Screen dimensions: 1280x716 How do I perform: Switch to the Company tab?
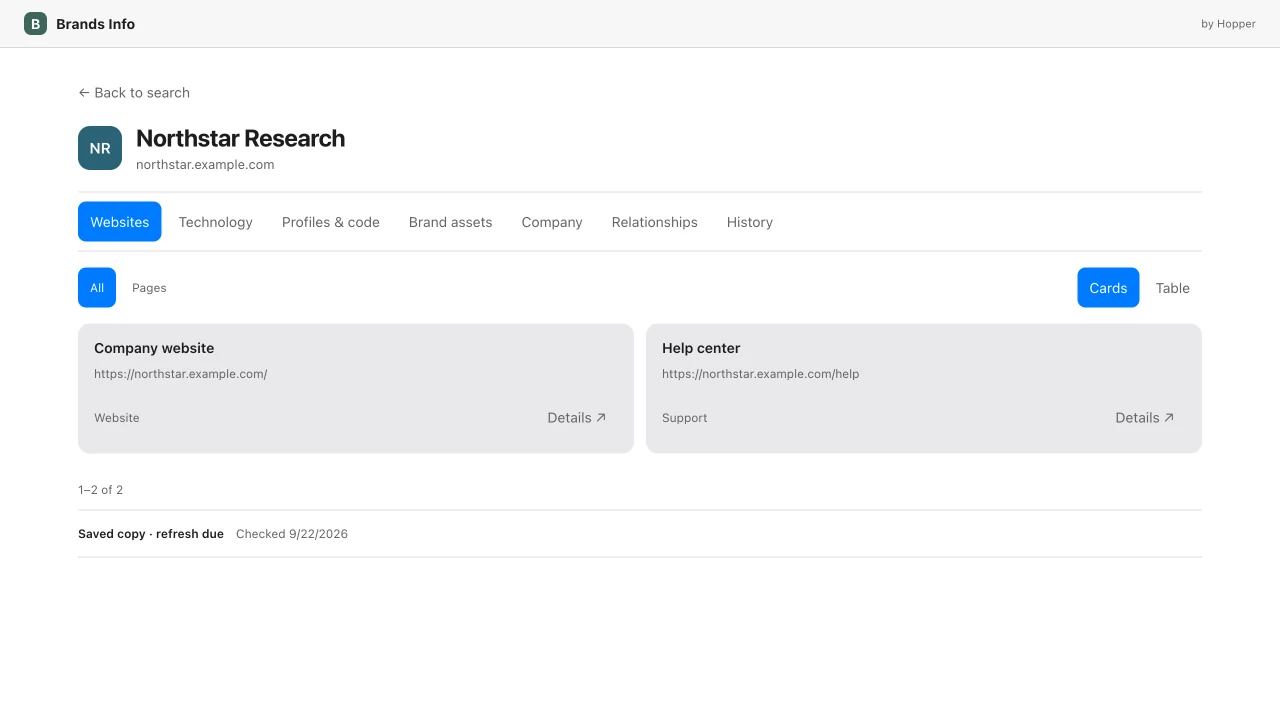(x=552, y=222)
